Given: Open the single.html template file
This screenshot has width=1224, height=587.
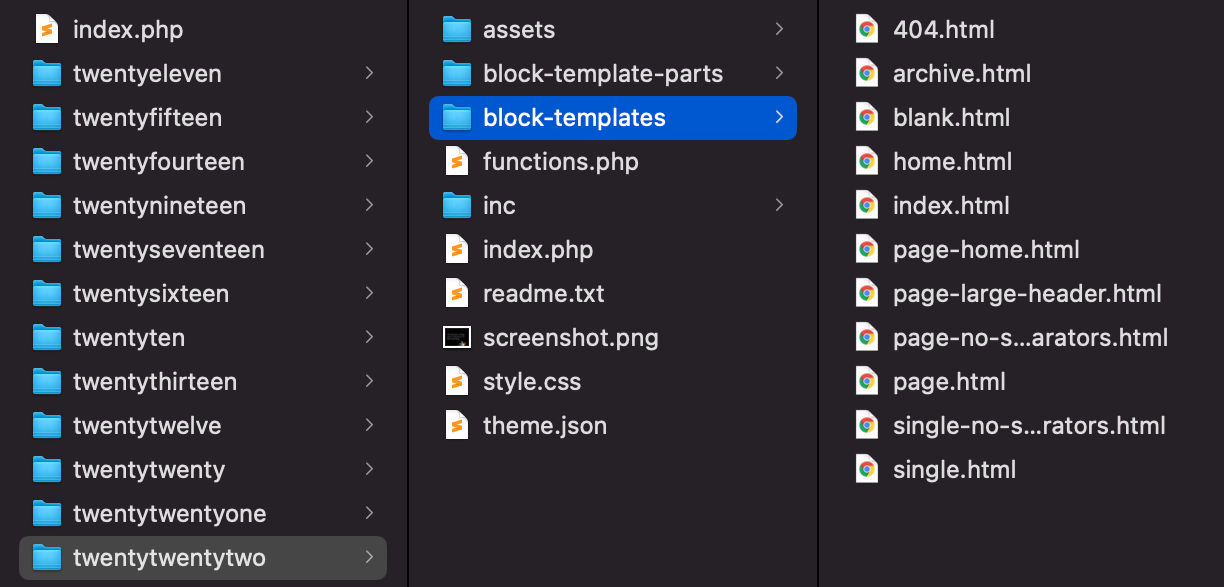Looking at the screenshot, I should coord(954,468).
